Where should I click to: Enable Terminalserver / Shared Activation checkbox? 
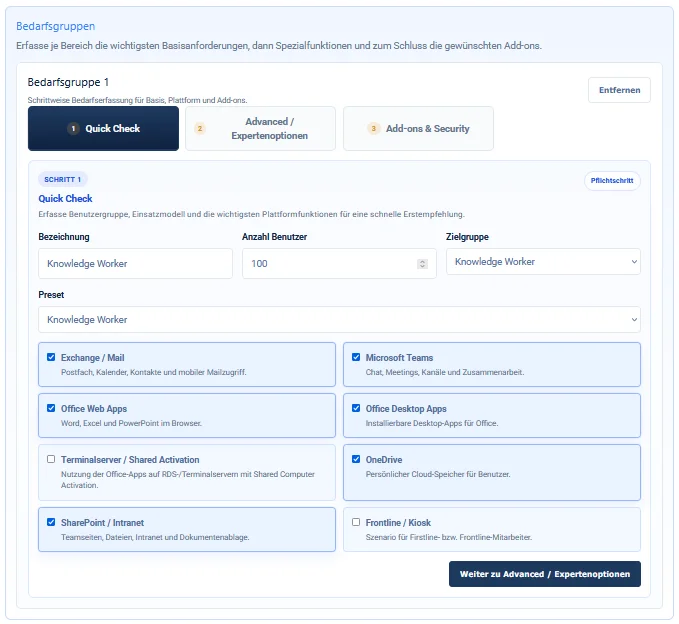pyautogui.click(x=51, y=459)
